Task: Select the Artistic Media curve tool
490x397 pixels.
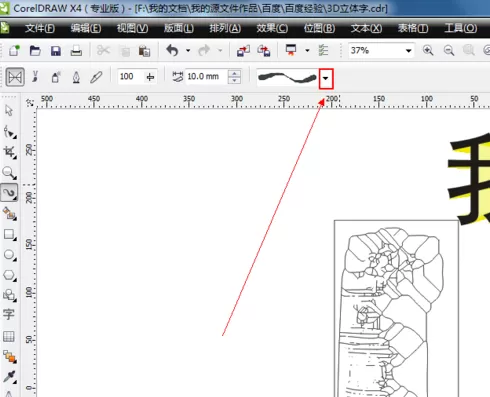Action: coord(9,193)
